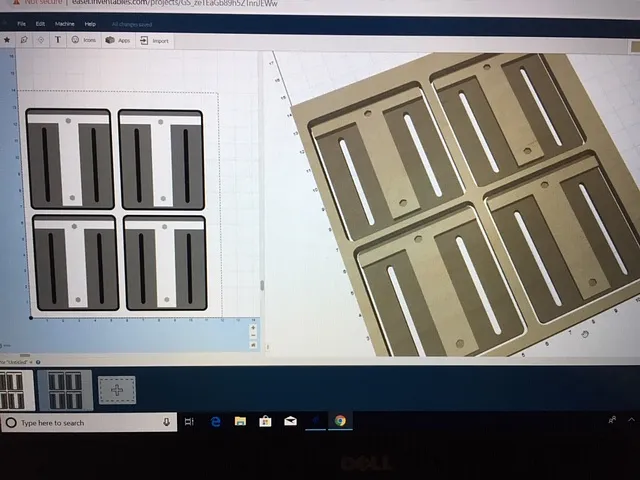Zoom out on the design canvas
The height and width of the screenshot is (480, 640).
tap(253, 336)
